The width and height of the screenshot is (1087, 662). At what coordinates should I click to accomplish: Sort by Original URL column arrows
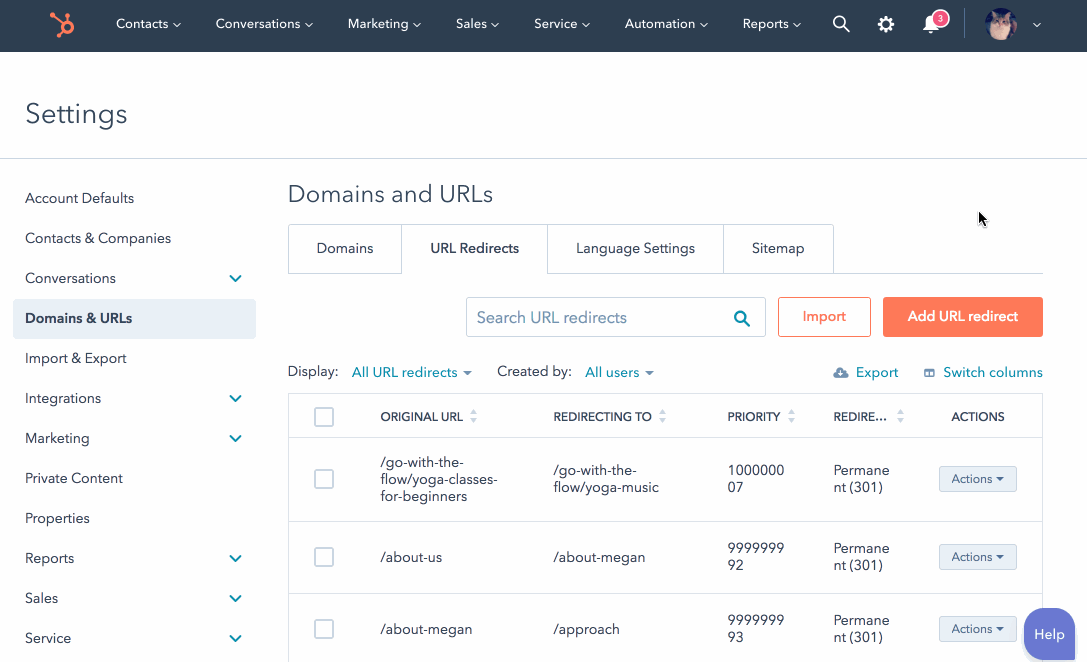point(474,417)
